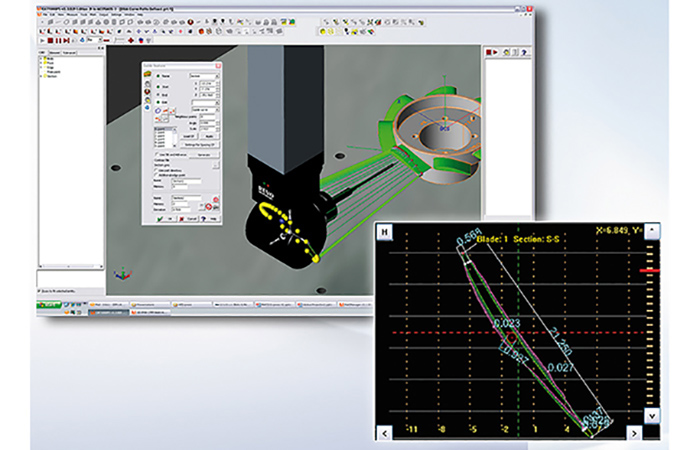Click the up arrow in blade section view
700x450 pixels.
652,230
